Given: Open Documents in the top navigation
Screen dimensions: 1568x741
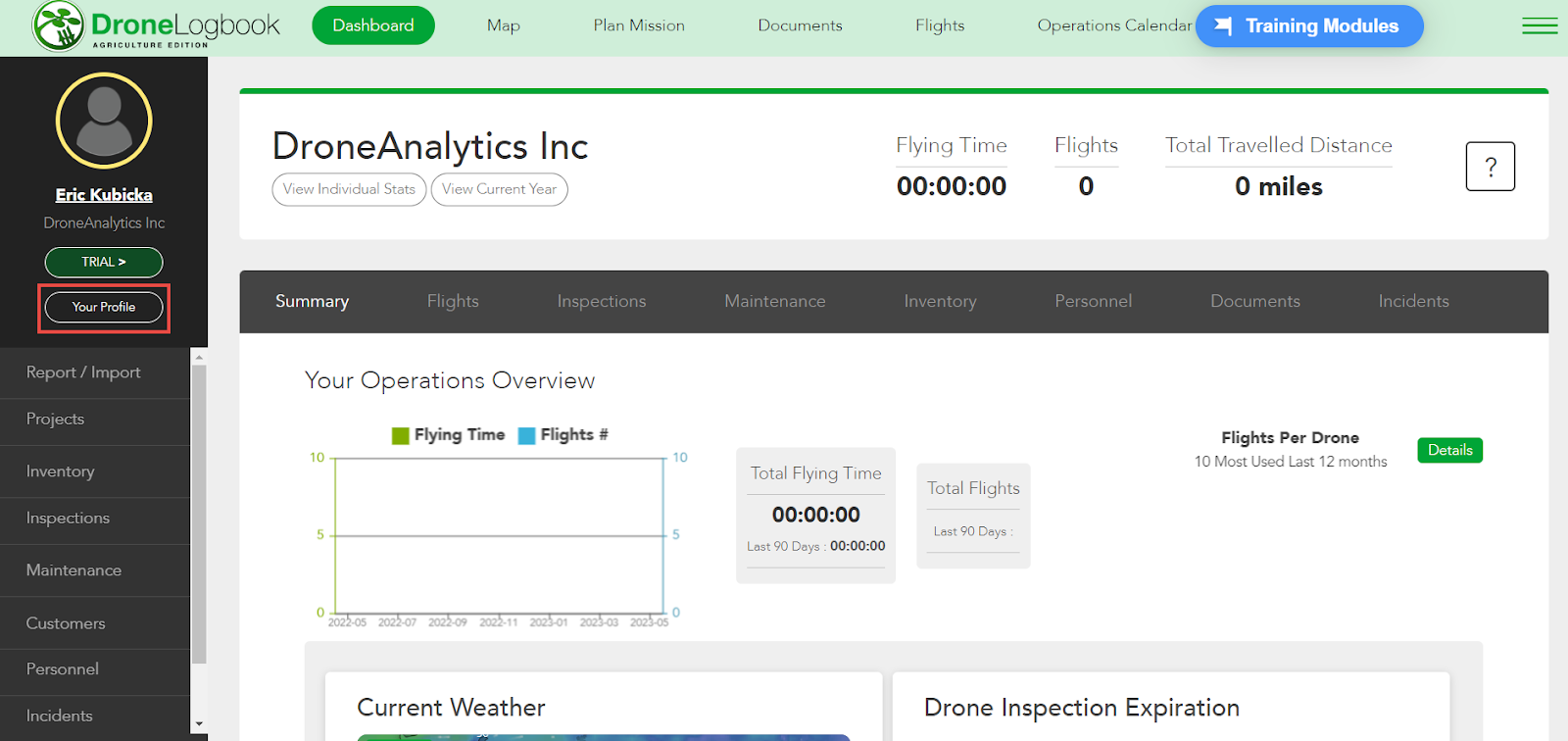Looking at the screenshot, I should pos(800,25).
